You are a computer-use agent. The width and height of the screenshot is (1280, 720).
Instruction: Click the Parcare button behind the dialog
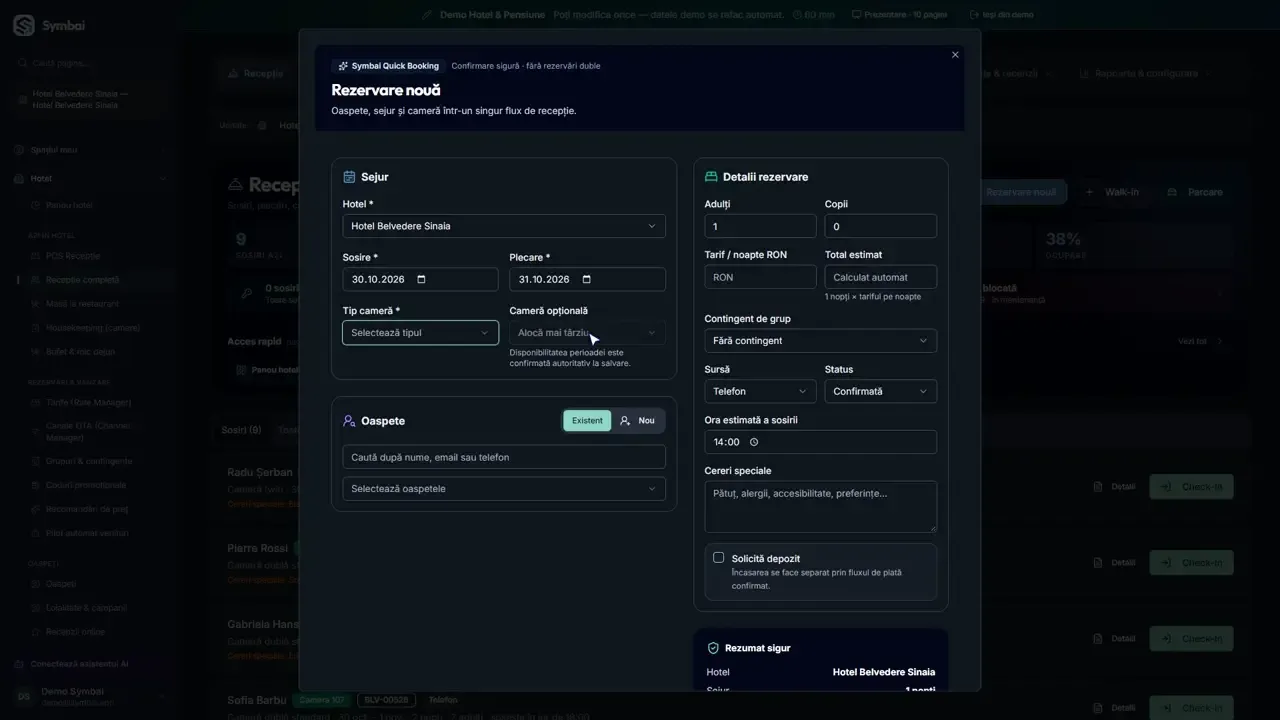click(x=1195, y=192)
